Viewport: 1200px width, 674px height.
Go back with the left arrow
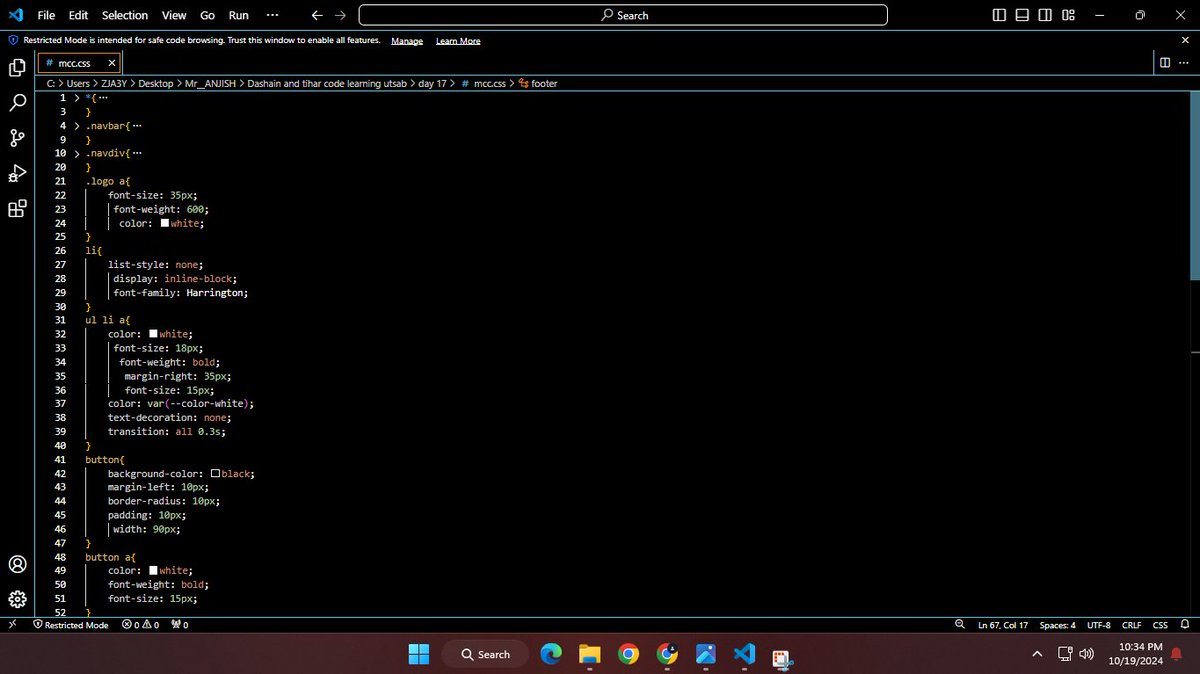317,15
